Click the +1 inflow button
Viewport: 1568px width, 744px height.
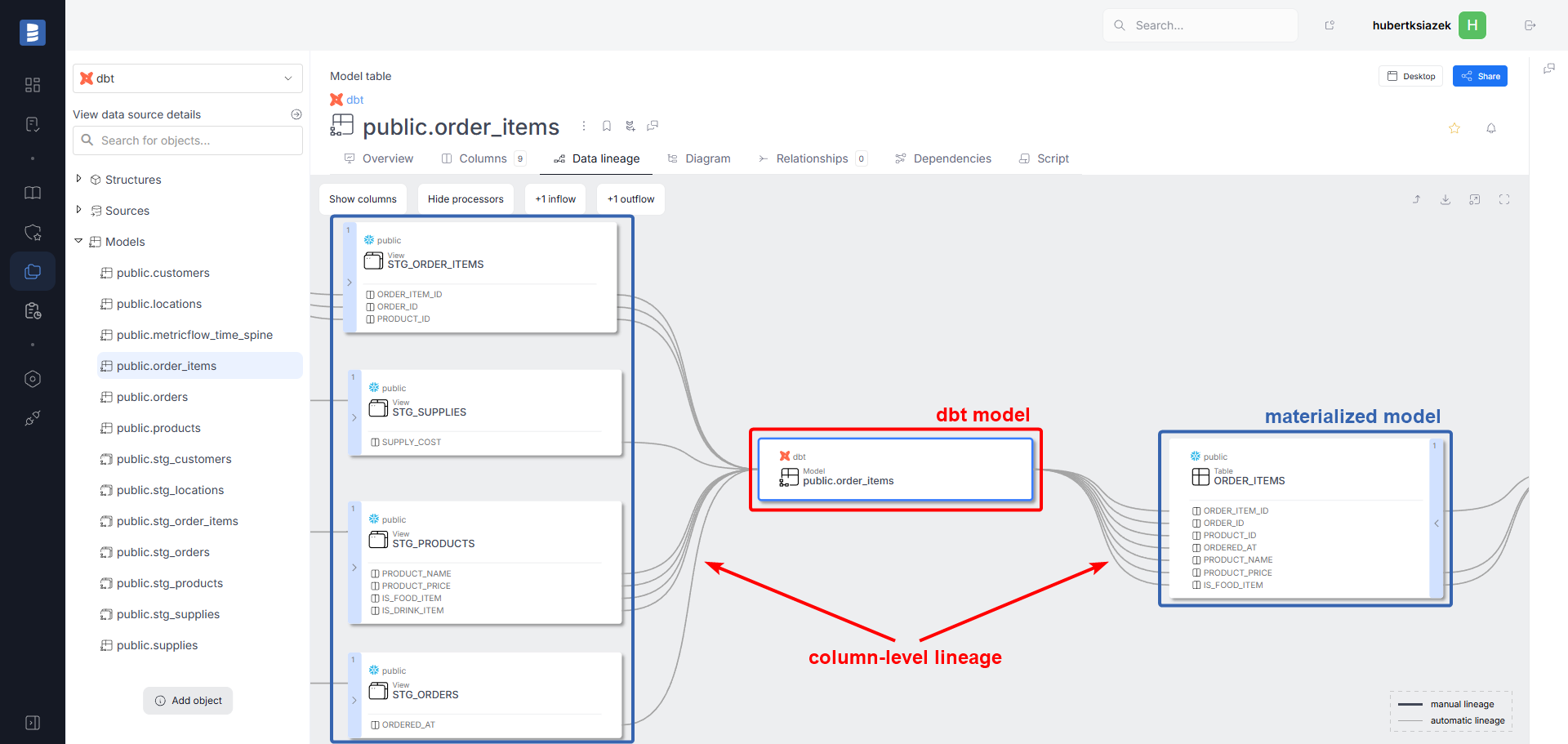pos(555,199)
